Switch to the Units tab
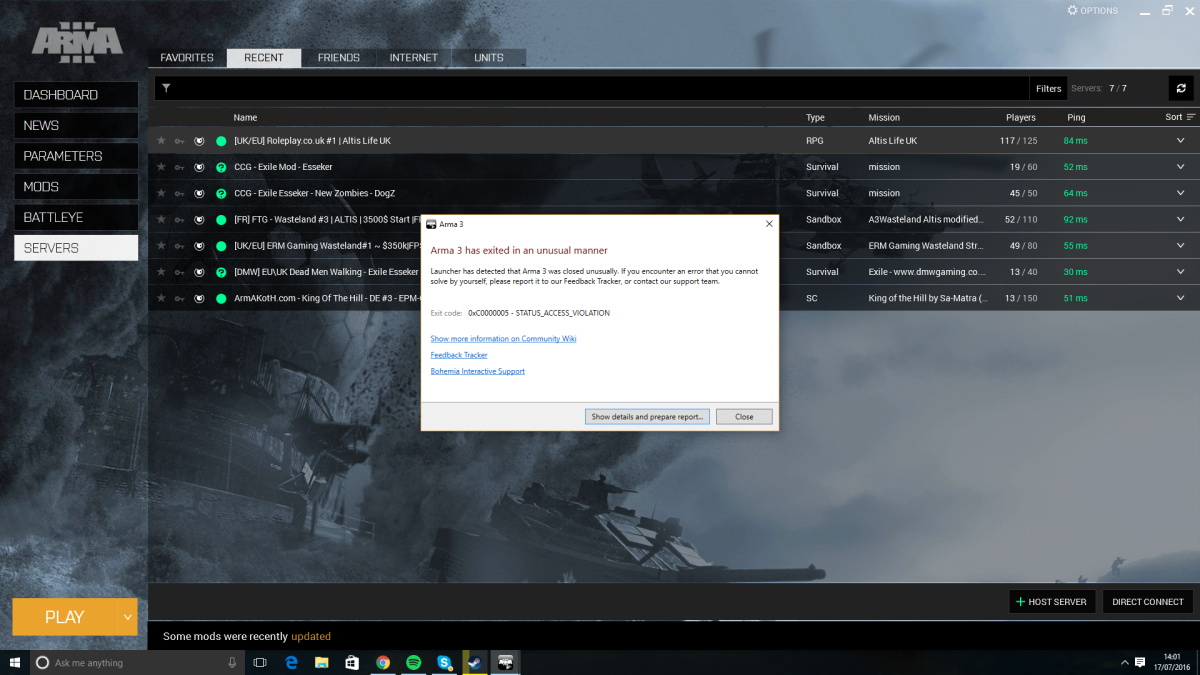Viewport: 1200px width, 675px height. 489,58
